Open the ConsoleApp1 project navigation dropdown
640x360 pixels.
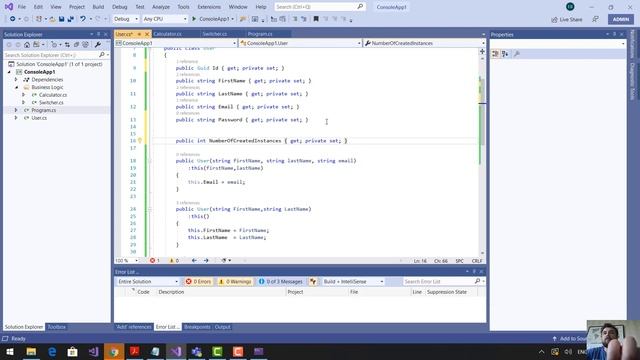click(x=176, y=43)
